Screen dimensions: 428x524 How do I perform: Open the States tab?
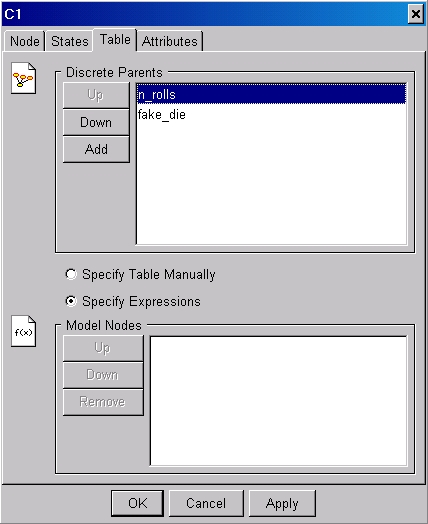click(69, 41)
